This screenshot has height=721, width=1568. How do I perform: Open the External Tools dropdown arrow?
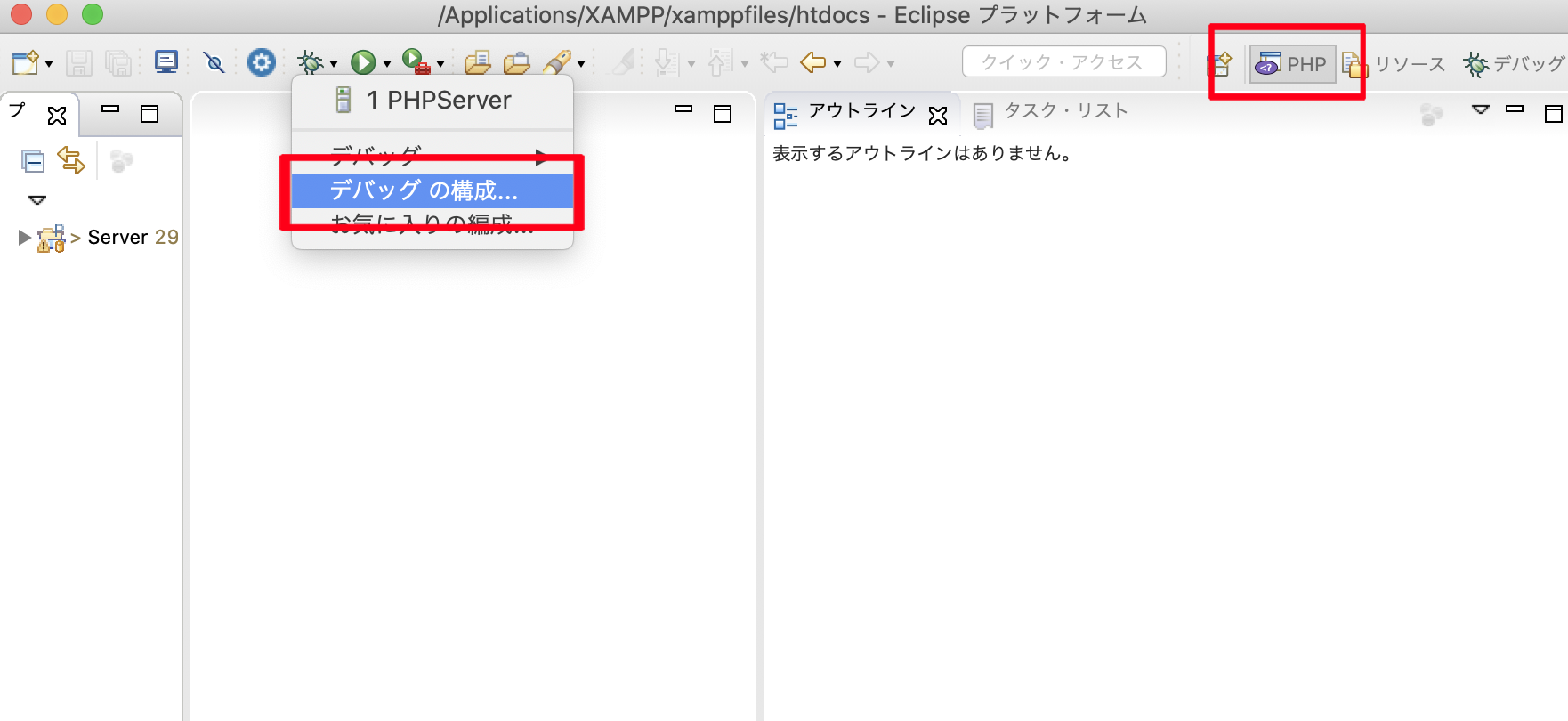click(440, 64)
